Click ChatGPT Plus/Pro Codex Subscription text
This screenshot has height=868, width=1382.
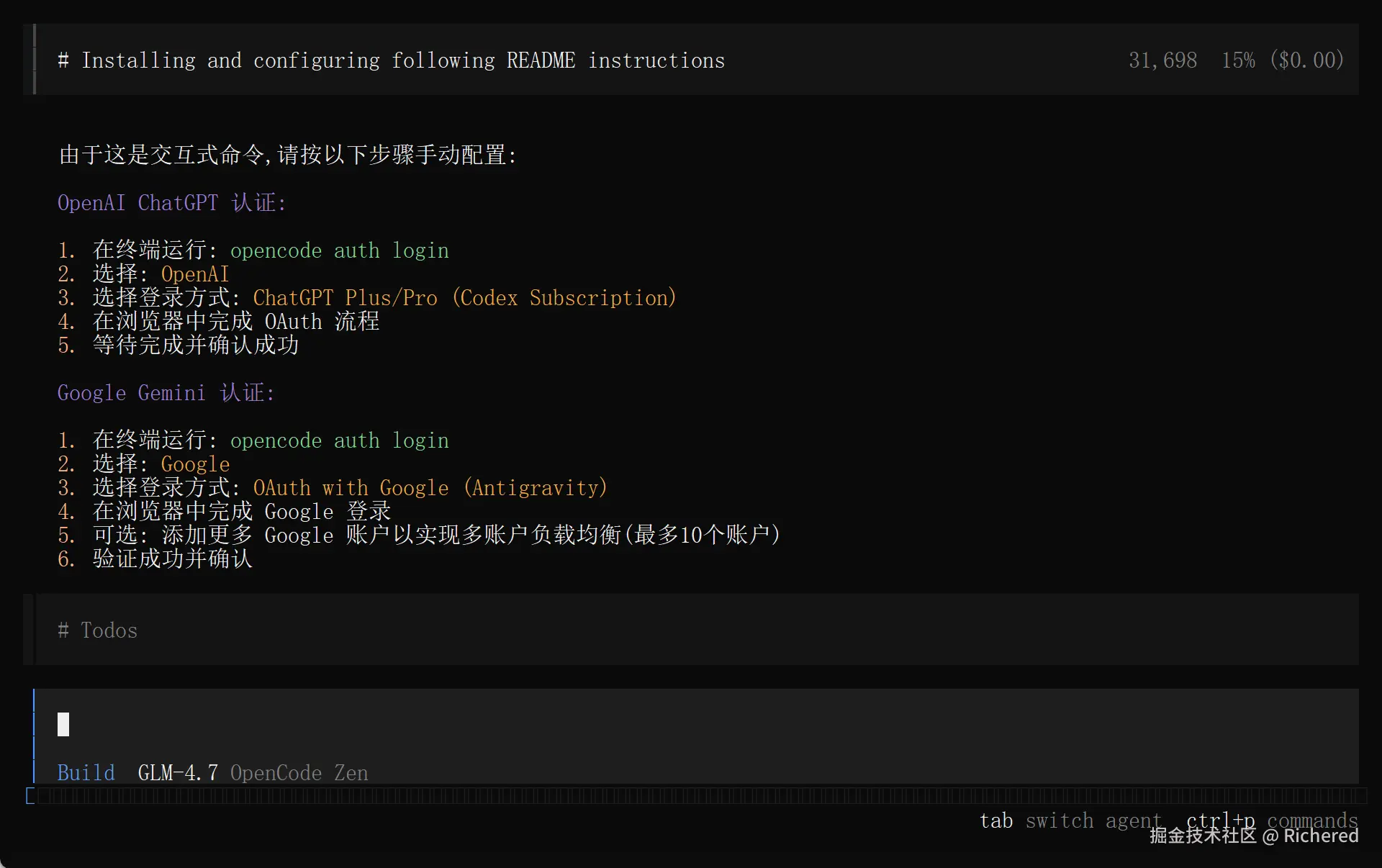[x=464, y=298]
